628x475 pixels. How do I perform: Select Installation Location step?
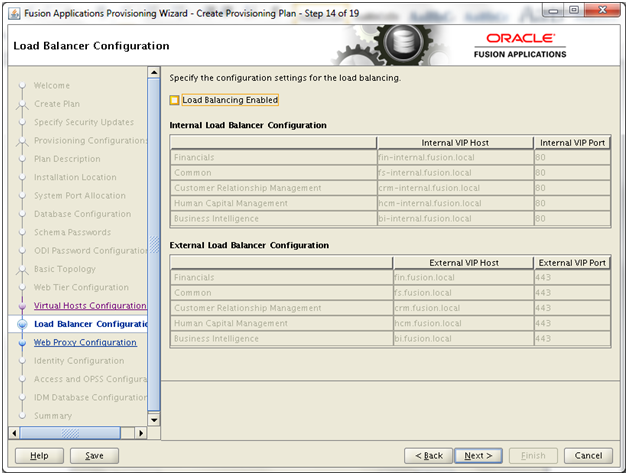[75, 177]
